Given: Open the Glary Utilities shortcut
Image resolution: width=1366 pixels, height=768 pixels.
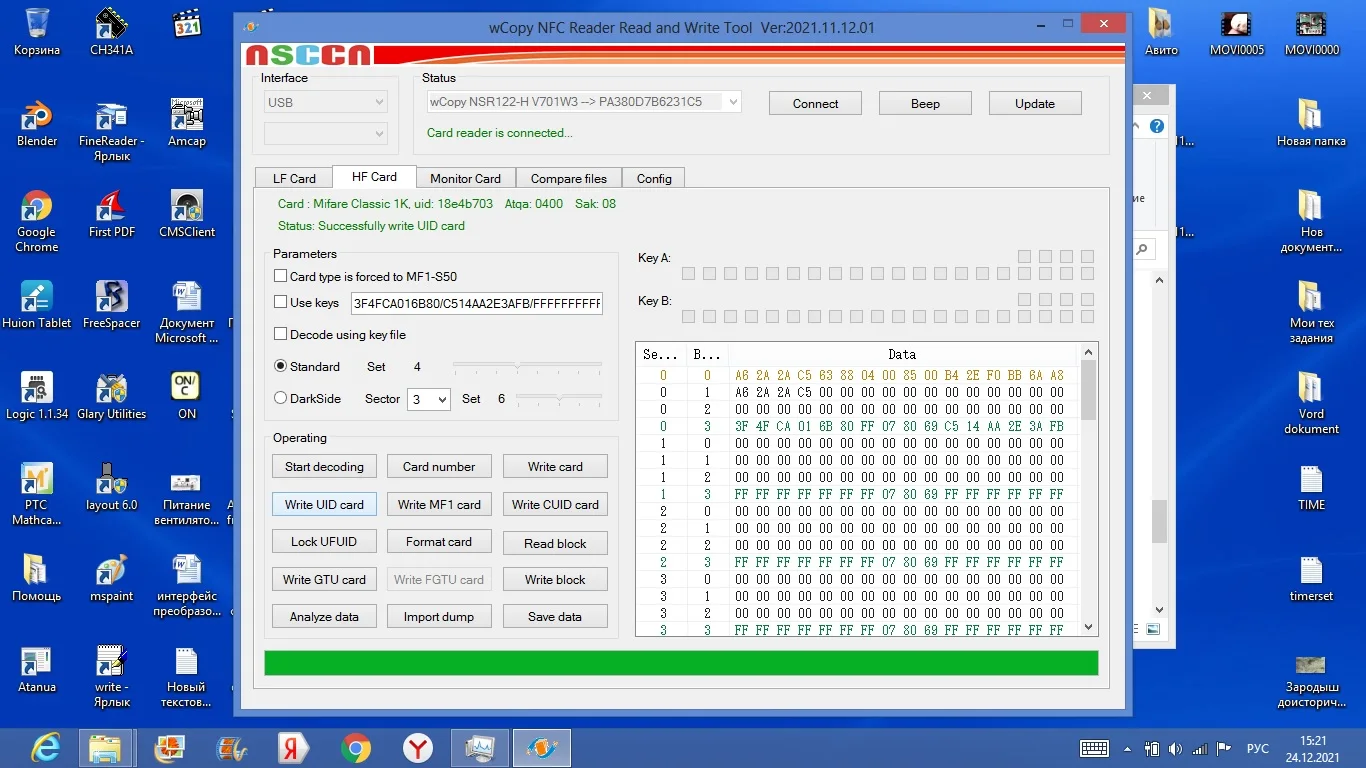Looking at the screenshot, I should coord(111,396).
